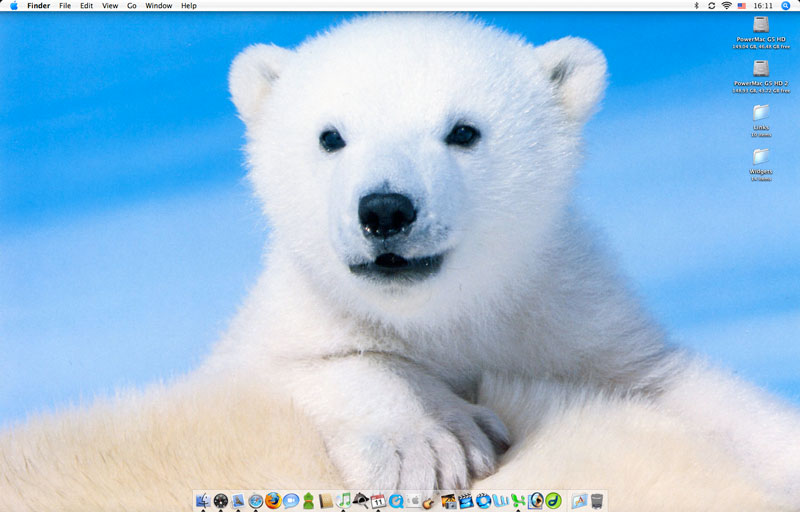Launch iTunes music note icon
Viewport: 800px width, 512px height.
[x=344, y=500]
